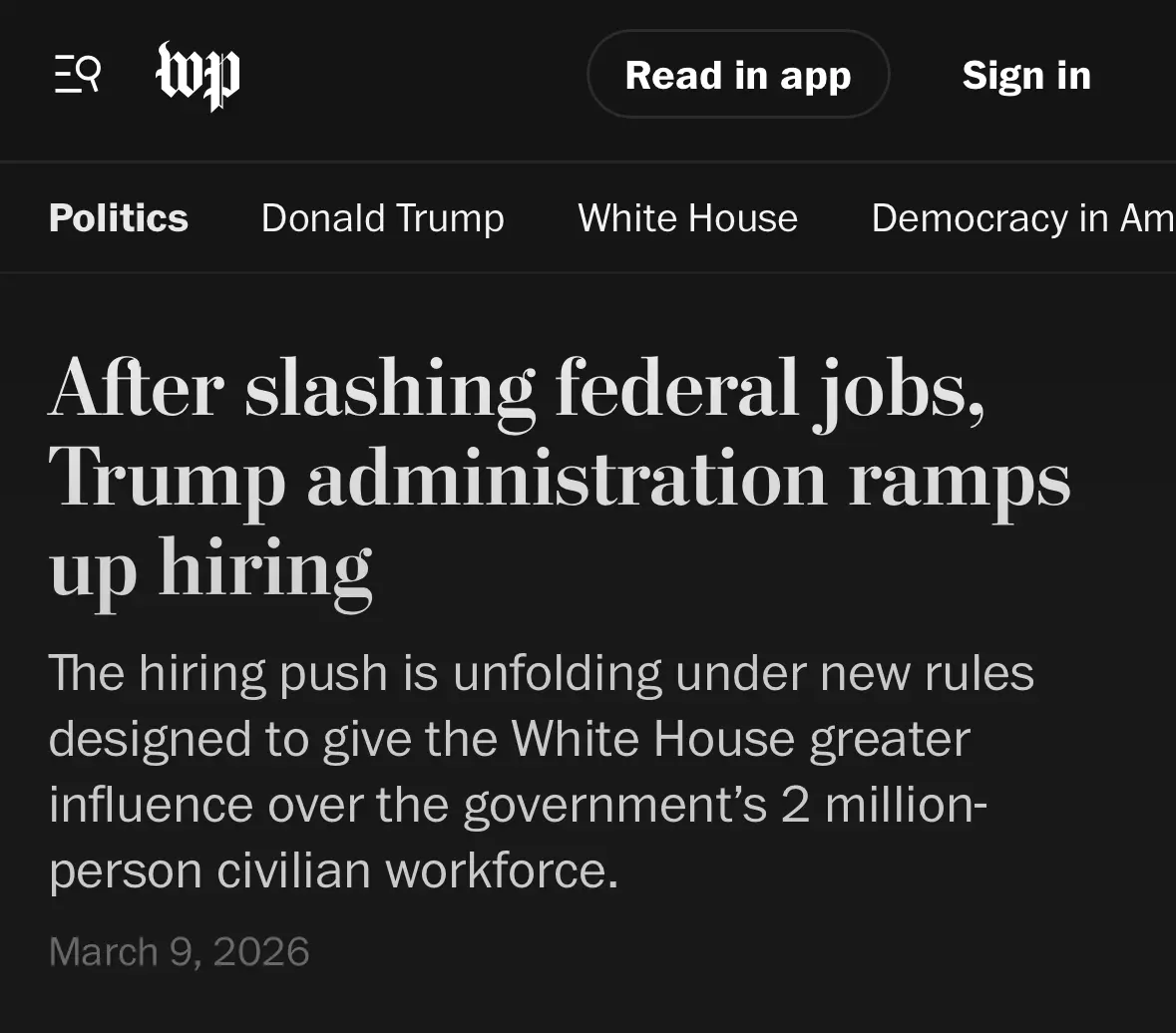This screenshot has width=1176, height=1033.
Task: Go to the White House topic tab
Action: pyautogui.click(x=687, y=218)
